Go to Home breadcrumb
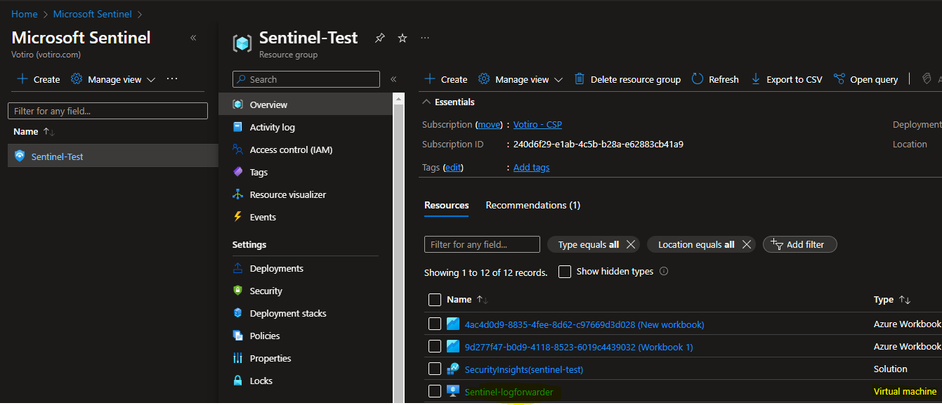This screenshot has width=942, height=405. click(x=24, y=13)
